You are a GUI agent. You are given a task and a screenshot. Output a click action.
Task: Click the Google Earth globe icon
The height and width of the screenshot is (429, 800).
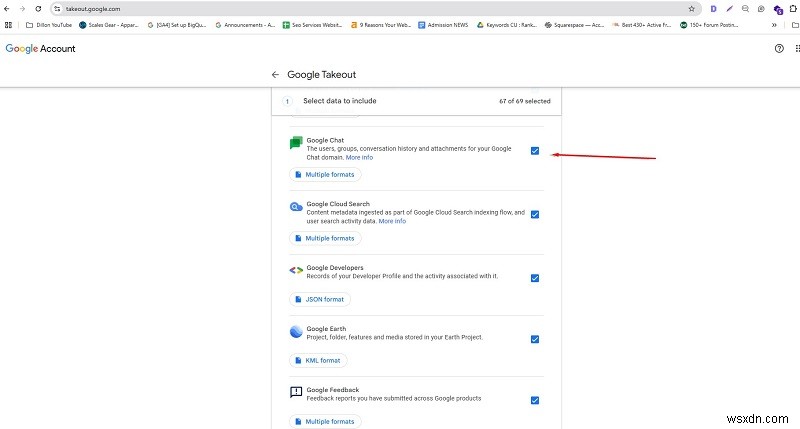tap(296, 332)
